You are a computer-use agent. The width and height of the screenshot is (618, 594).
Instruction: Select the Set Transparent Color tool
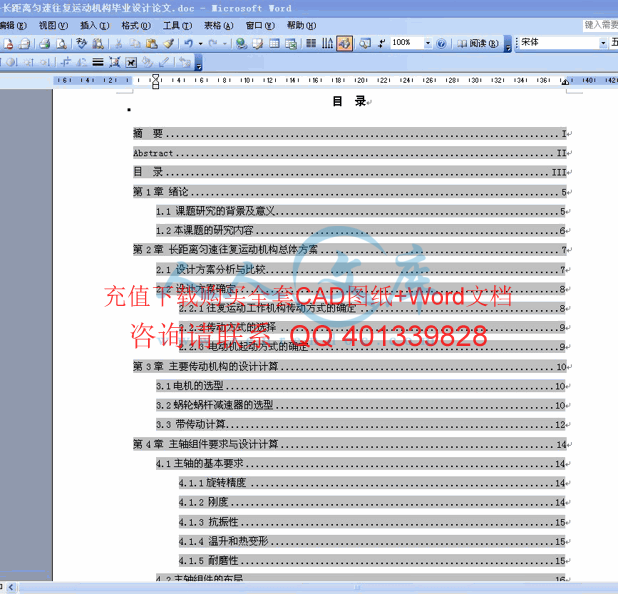164,62
